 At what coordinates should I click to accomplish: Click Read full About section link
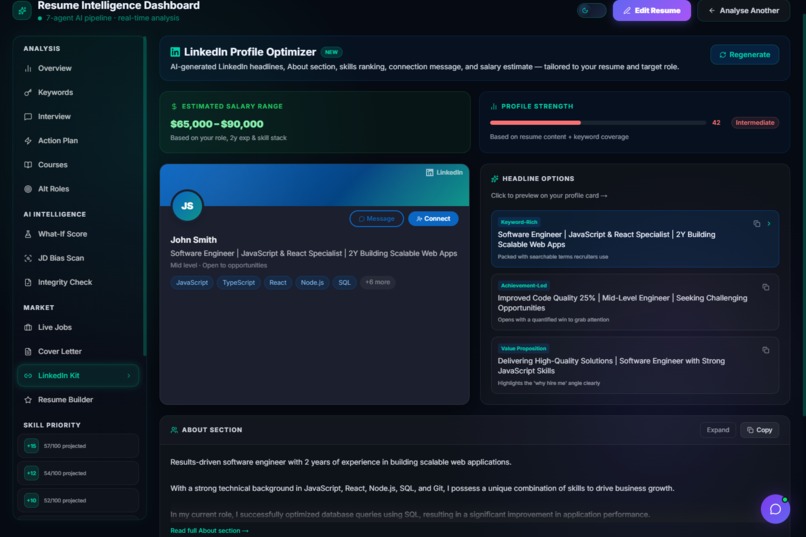(209, 530)
